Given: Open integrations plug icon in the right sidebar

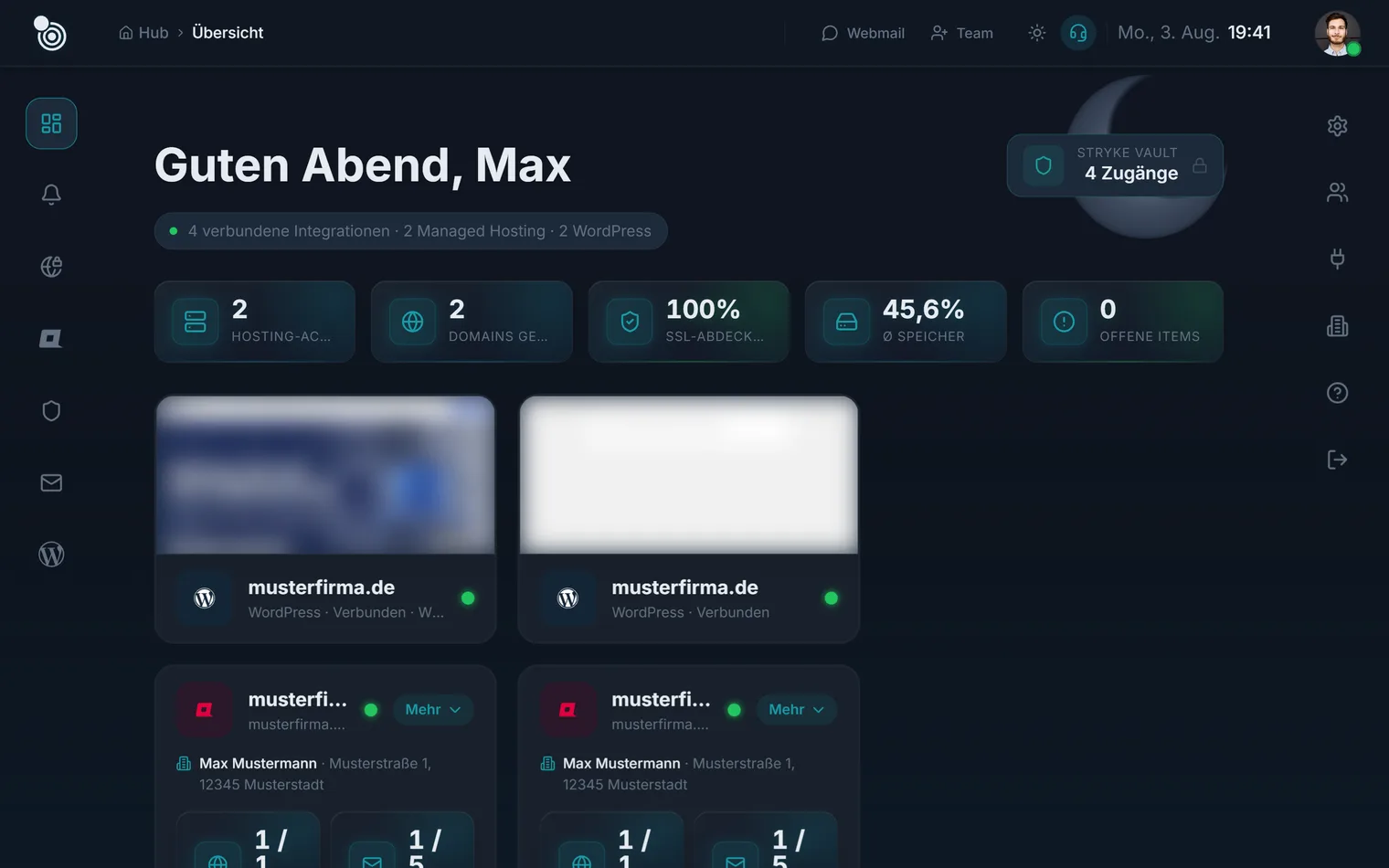Looking at the screenshot, I should pyautogui.click(x=1337, y=259).
